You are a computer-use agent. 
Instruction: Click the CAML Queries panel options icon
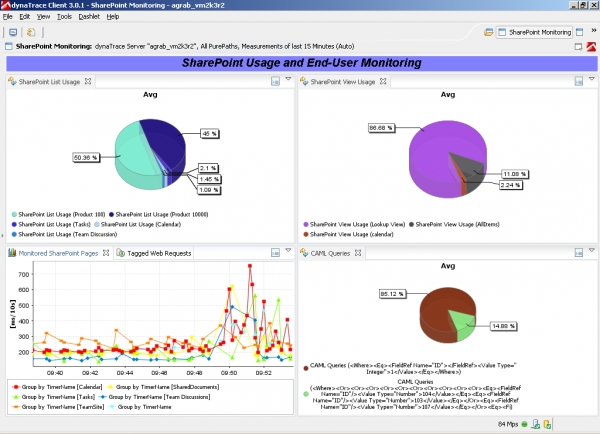579,253
